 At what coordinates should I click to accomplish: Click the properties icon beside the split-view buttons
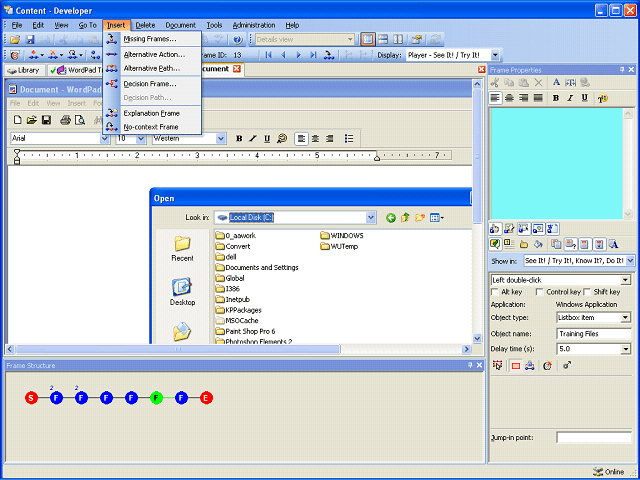[x=416, y=40]
